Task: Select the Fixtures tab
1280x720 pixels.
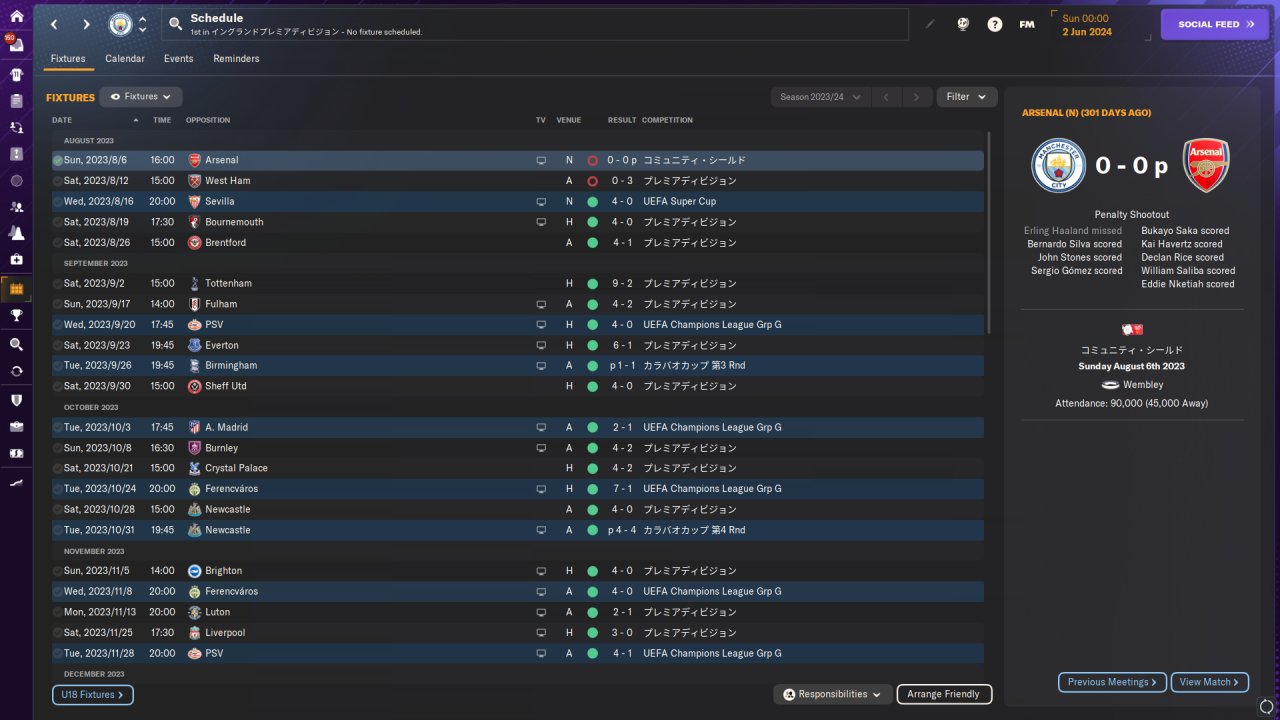Action: [x=68, y=59]
